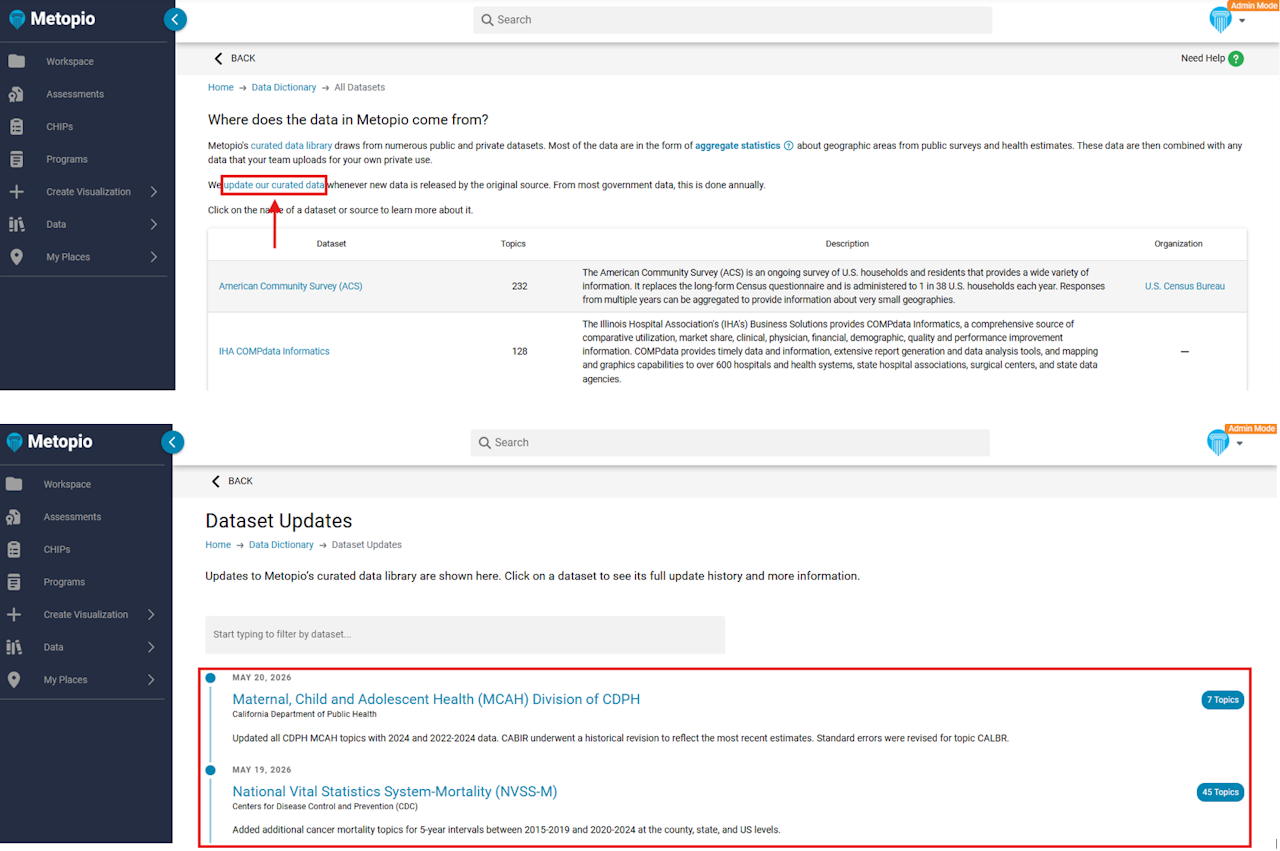Click the CHIPs clipboard icon on All Datasets page
Screen dimensions: 1280x851
tap(16, 127)
